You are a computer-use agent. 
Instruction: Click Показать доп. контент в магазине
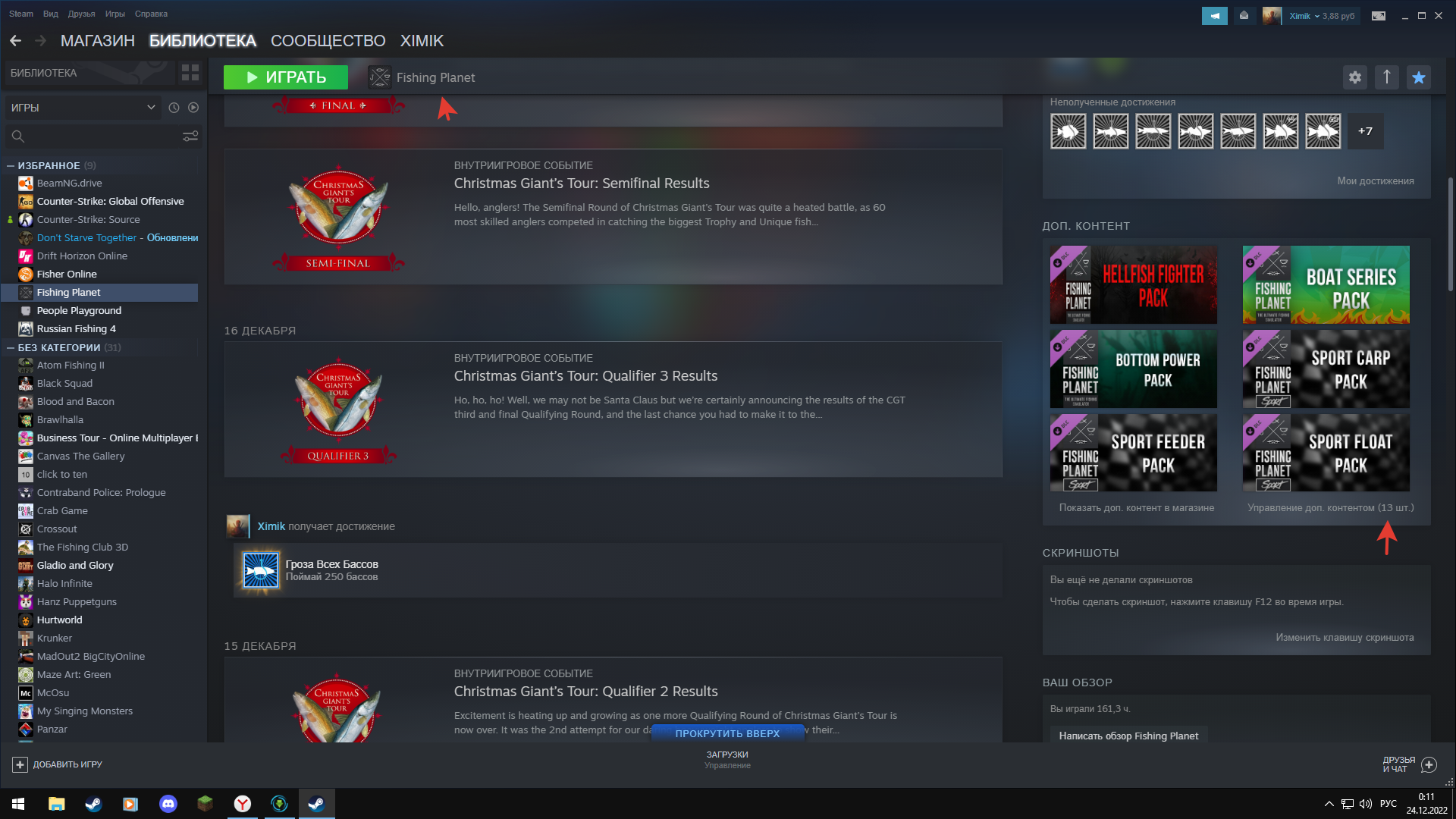(x=1137, y=508)
